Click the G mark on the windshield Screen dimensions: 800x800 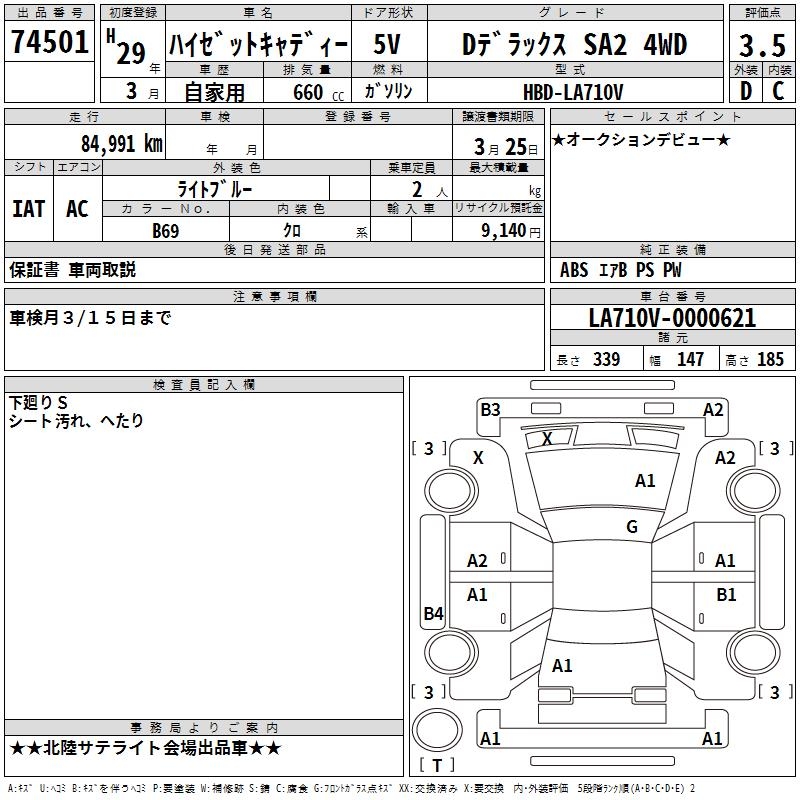[632, 526]
